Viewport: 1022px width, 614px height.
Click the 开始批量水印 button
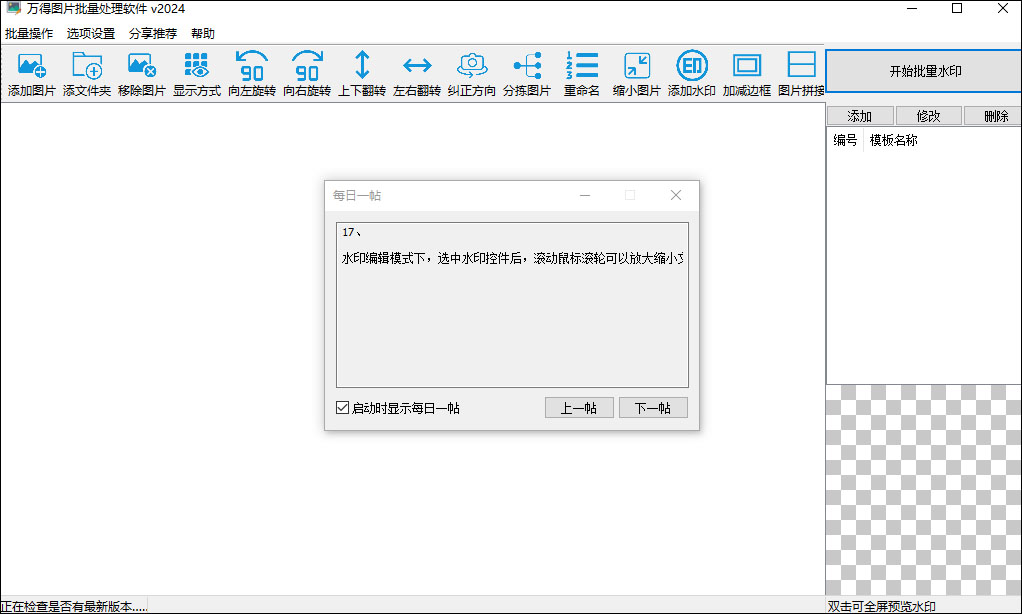[925, 71]
